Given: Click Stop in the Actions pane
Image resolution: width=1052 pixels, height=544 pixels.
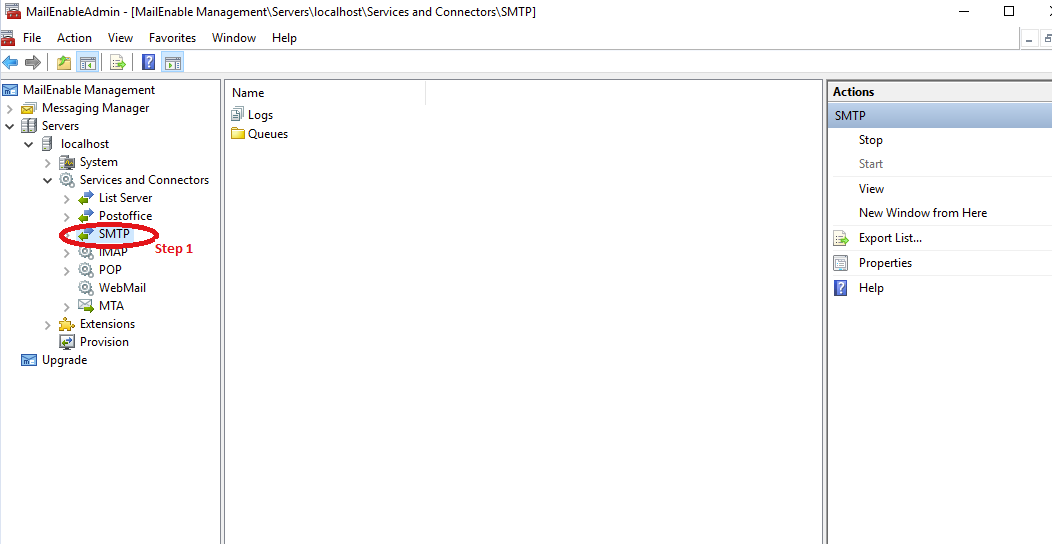Looking at the screenshot, I should [871, 140].
